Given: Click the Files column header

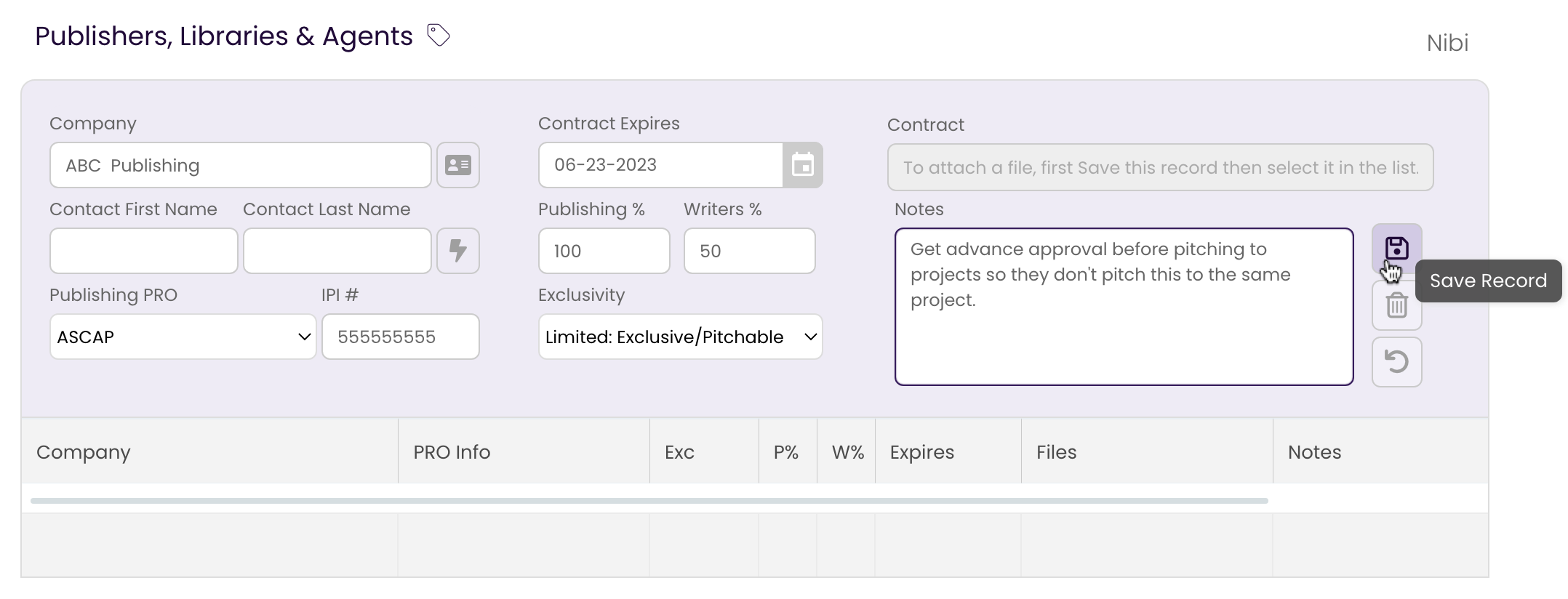Looking at the screenshot, I should [1148, 451].
